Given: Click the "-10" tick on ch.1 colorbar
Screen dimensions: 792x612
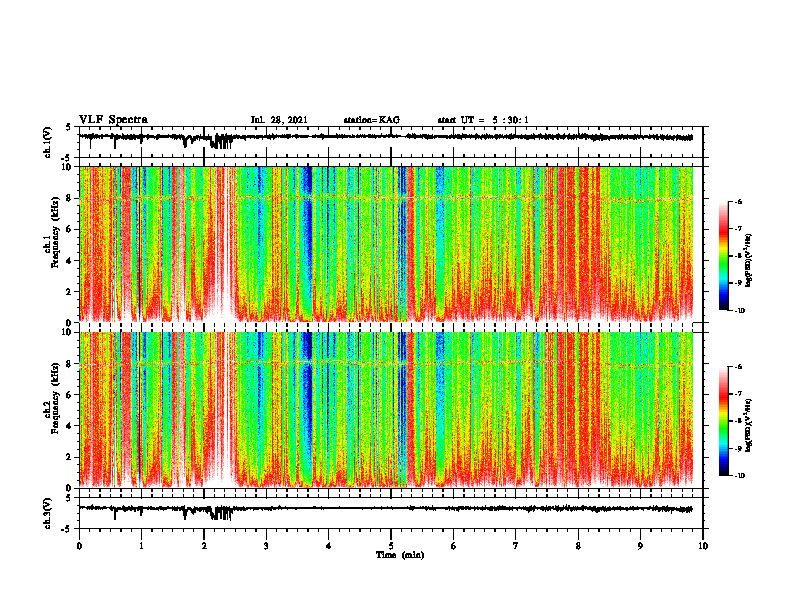Looking at the screenshot, I should pyautogui.click(x=739, y=311).
